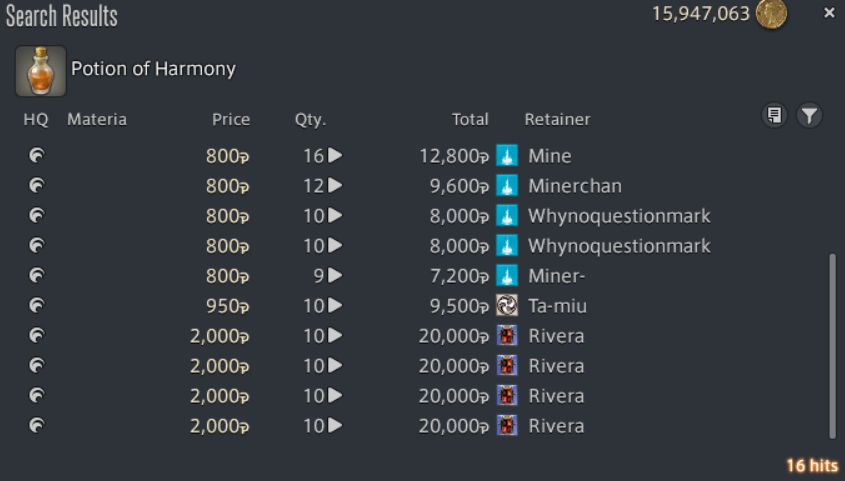
Task: Click the gil coin icon
Action: [771, 14]
